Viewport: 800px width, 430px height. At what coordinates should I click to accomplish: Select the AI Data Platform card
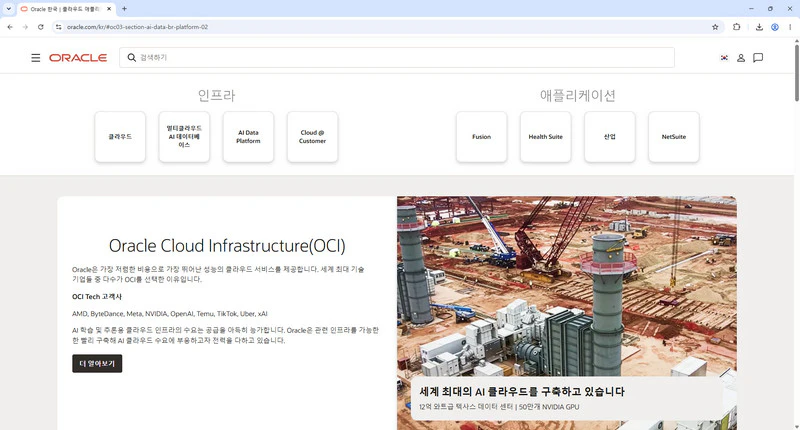click(x=248, y=137)
